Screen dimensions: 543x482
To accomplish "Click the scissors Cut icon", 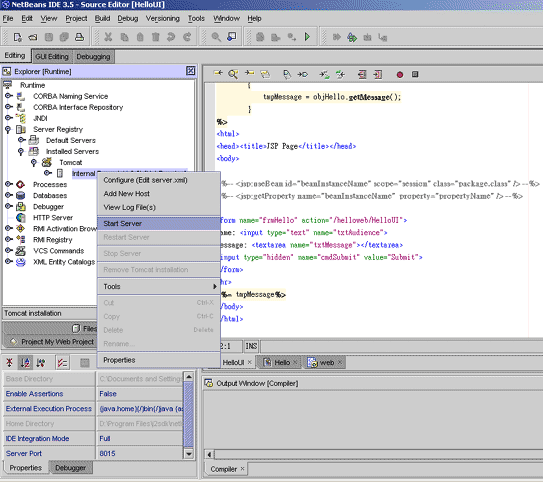I will click(x=108, y=37).
